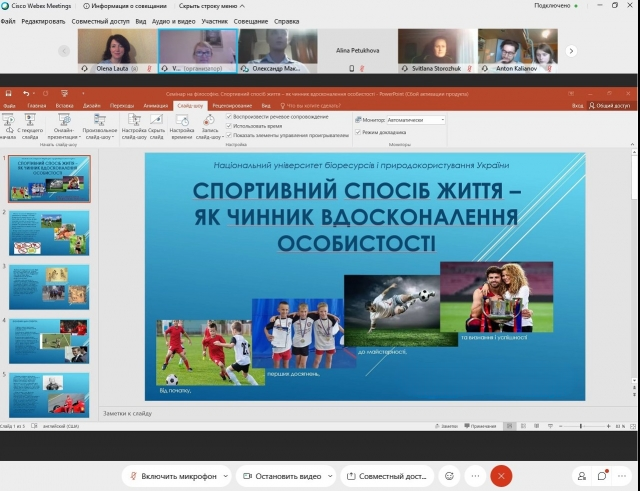
Task: Start slideshow 'С текущего слайда' icon
Action: click(x=30, y=124)
